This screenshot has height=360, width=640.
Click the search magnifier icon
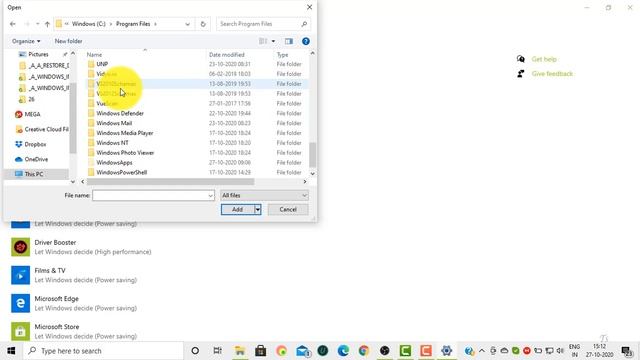(x=304, y=24)
